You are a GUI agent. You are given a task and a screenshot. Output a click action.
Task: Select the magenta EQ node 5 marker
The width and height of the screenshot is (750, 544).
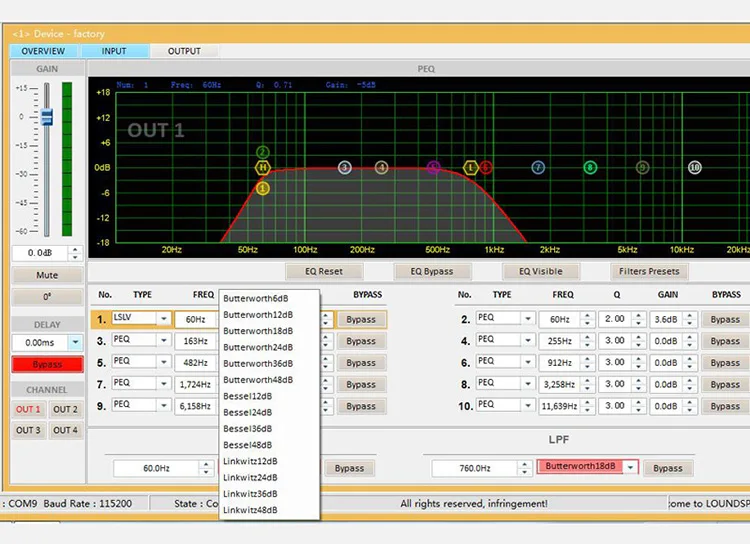click(x=433, y=168)
